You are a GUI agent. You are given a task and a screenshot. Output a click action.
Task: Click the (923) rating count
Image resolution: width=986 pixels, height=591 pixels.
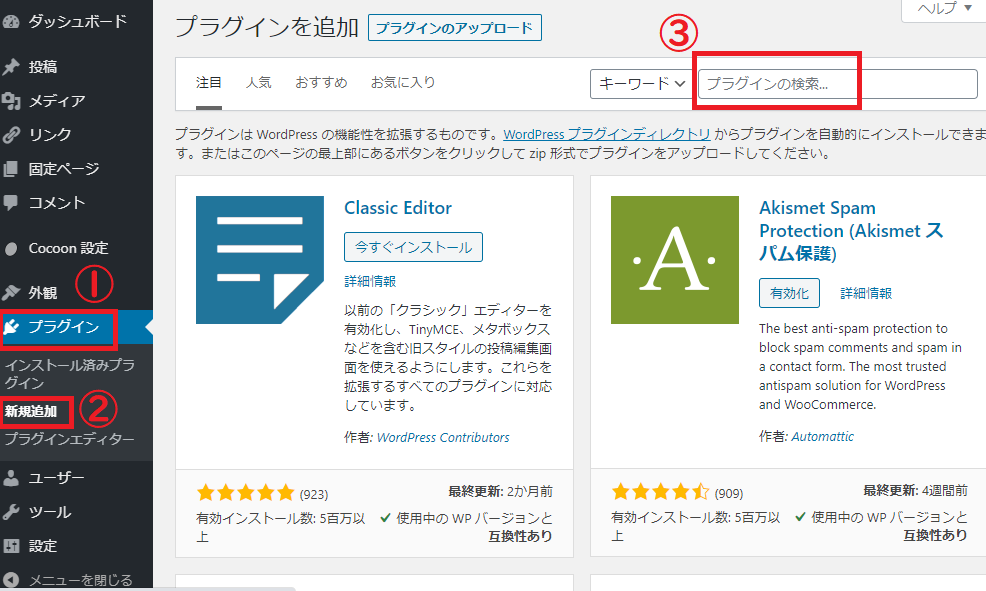pos(314,495)
